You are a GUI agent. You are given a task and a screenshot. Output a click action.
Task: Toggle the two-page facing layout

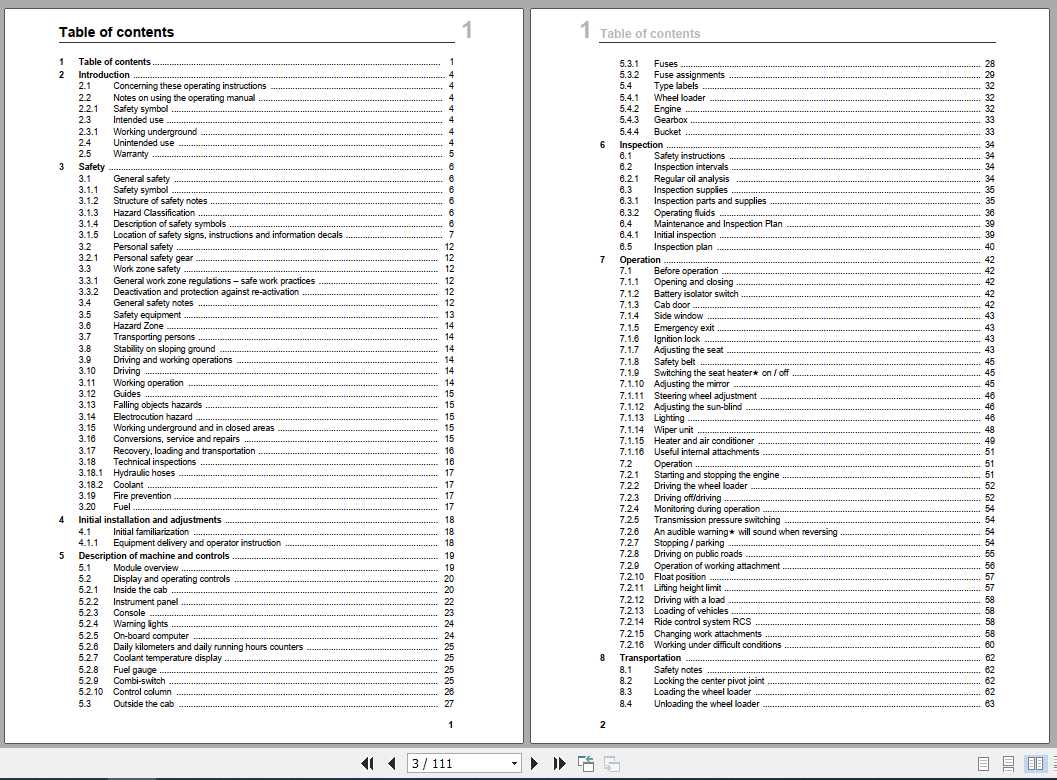[x=1035, y=764]
